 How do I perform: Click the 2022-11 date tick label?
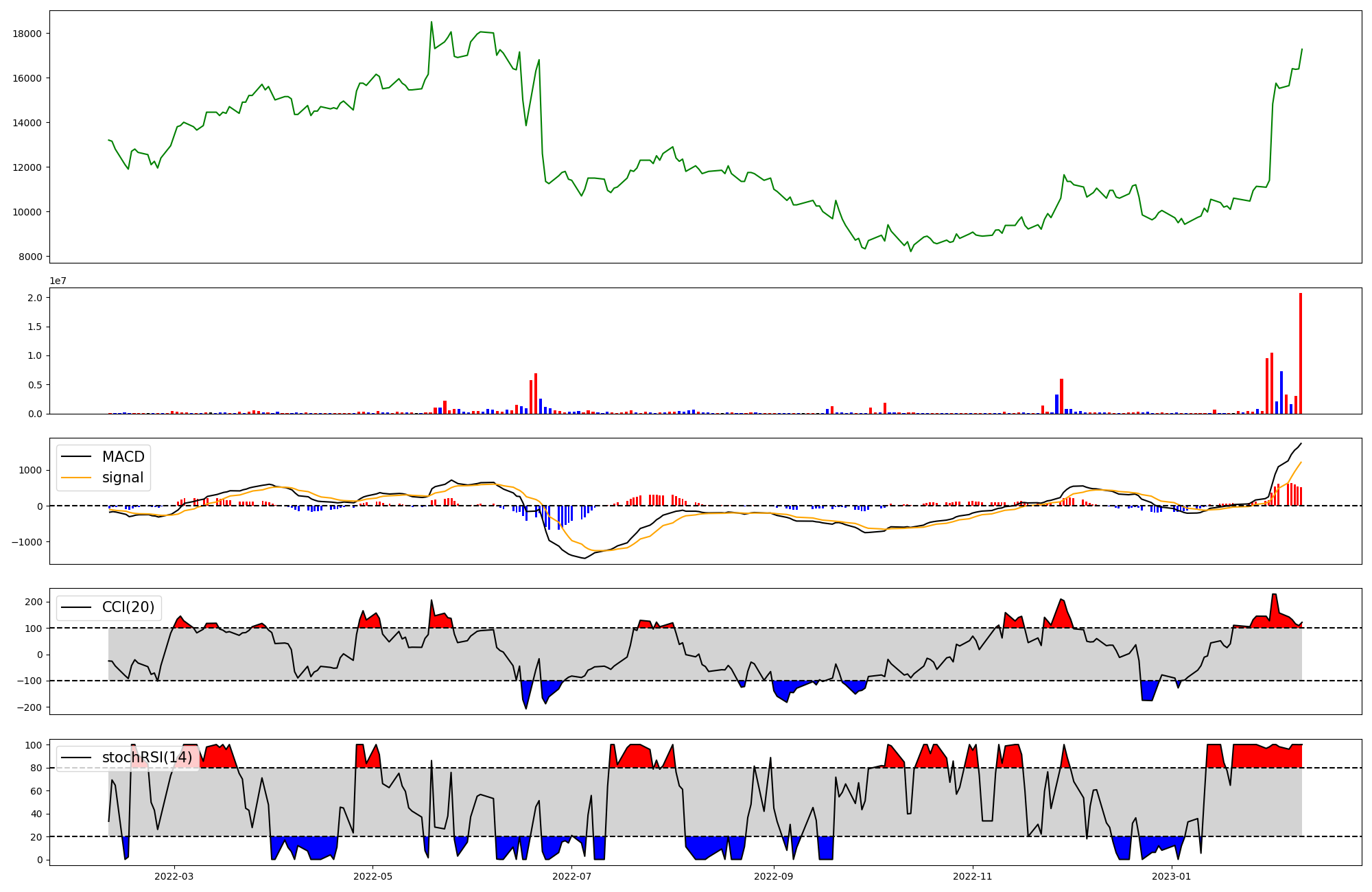(x=973, y=876)
